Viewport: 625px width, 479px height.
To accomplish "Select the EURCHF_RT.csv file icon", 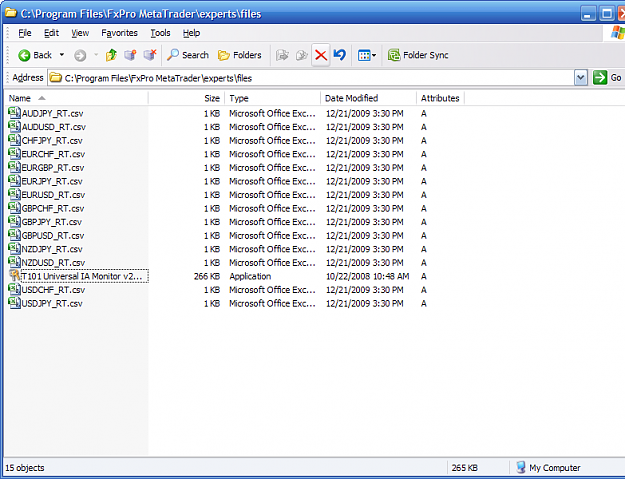I will click(x=14, y=153).
